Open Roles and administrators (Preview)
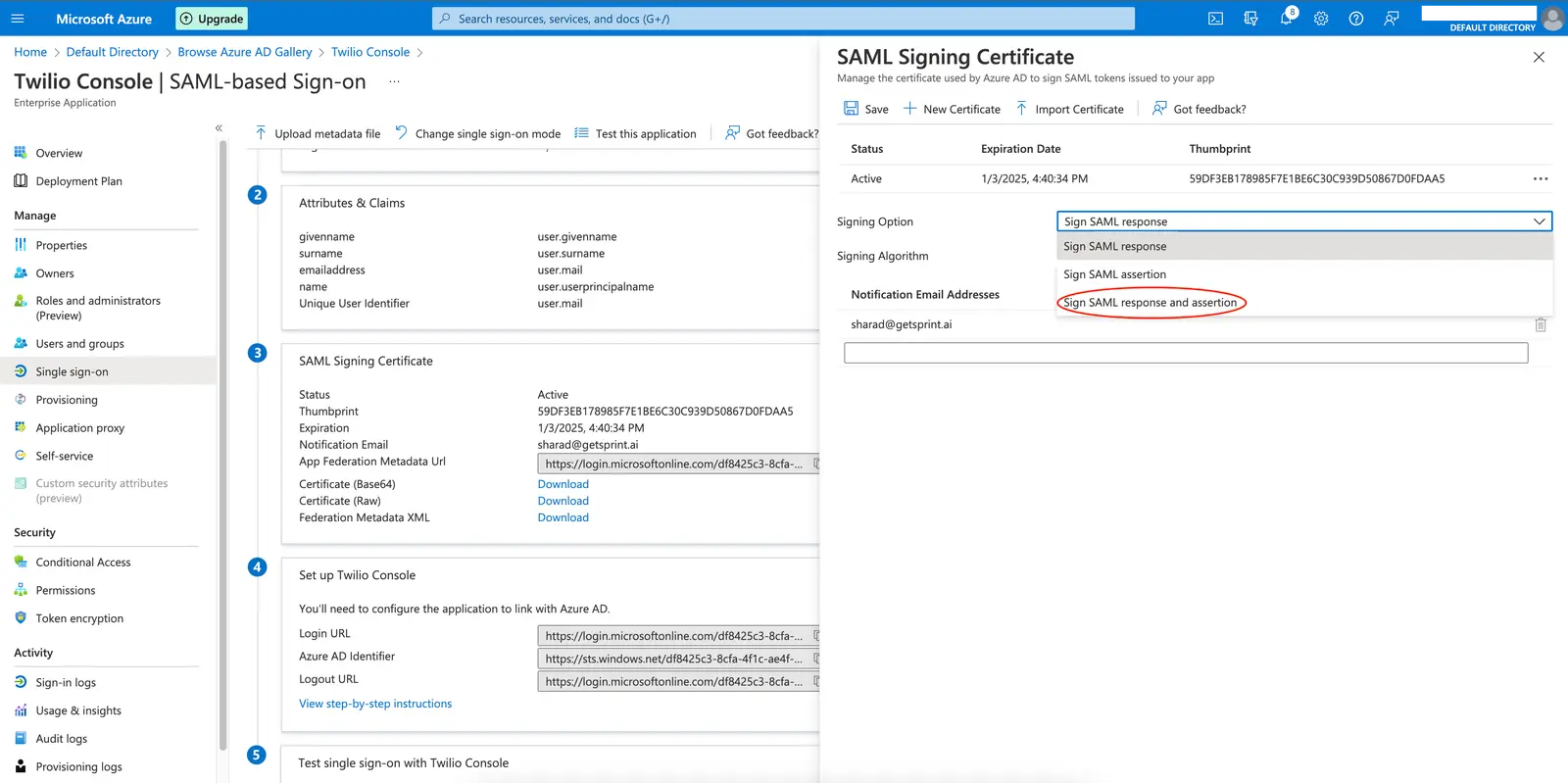1568x783 pixels. (98, 308)
